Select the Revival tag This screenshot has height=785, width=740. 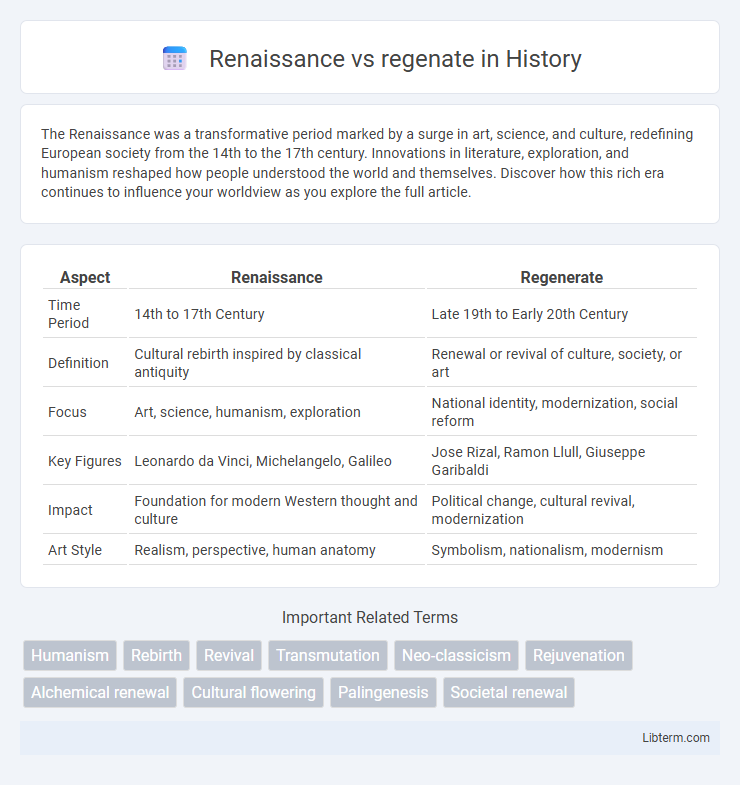point(229,655)
